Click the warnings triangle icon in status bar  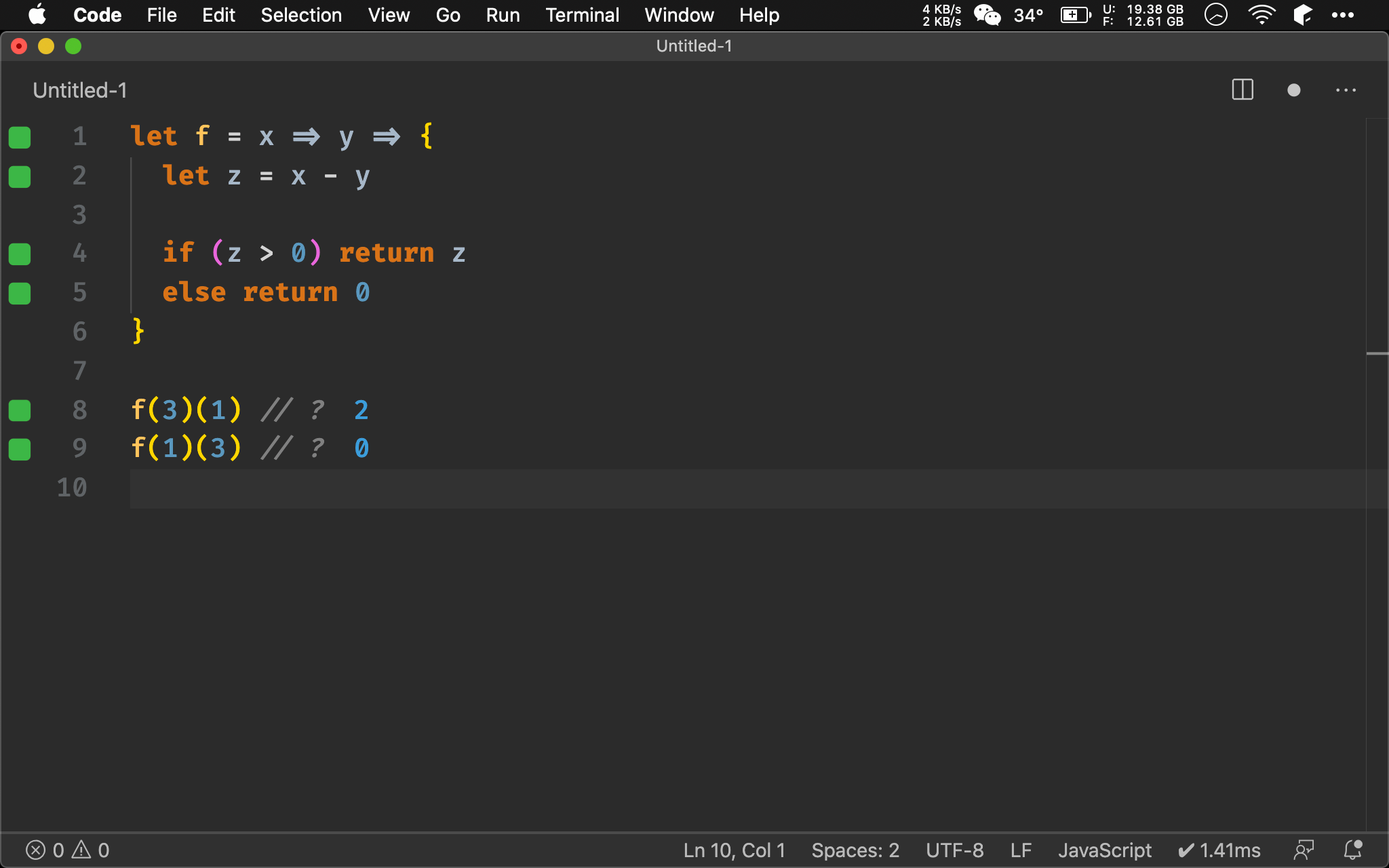81,850
